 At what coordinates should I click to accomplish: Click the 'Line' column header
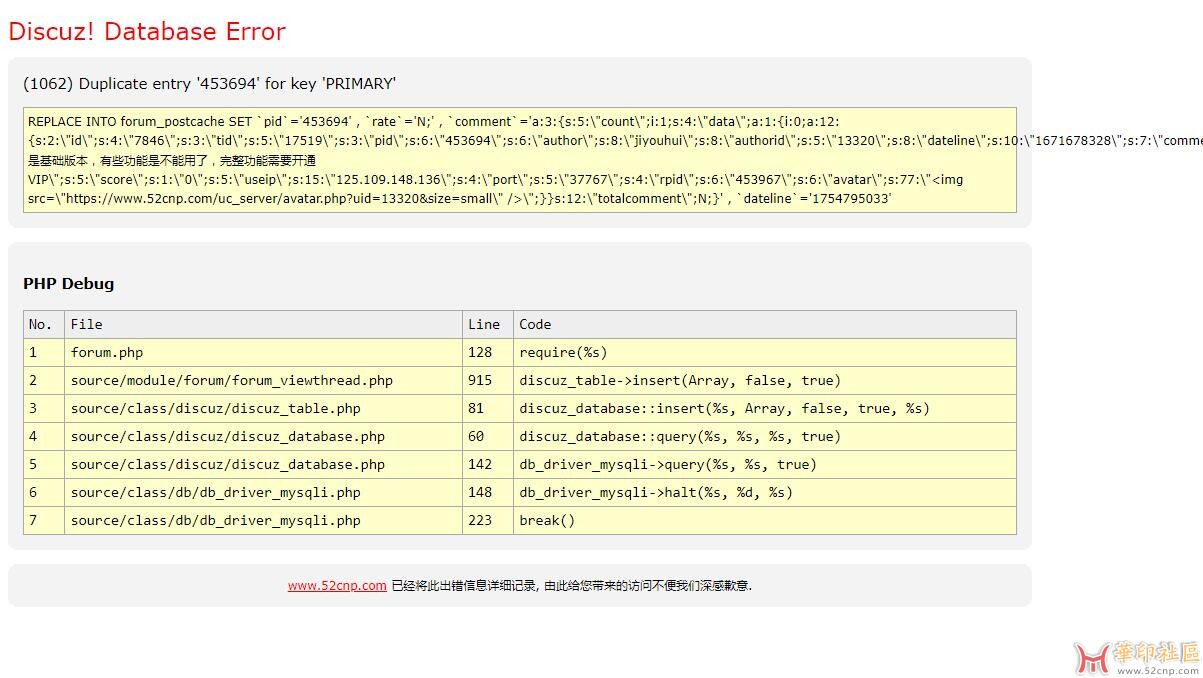point(488,324)
